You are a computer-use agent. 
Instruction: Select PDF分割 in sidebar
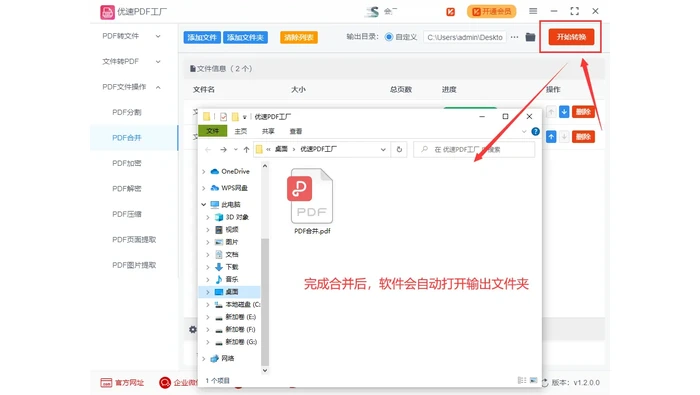[127, 112]
